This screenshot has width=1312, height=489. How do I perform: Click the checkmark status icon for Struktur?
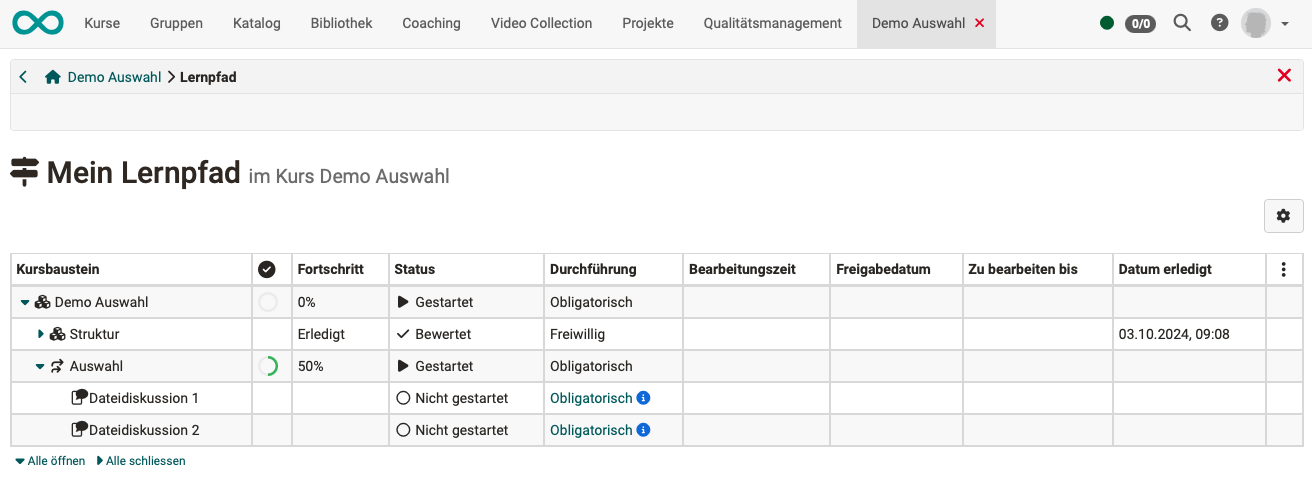pos(403,334)
